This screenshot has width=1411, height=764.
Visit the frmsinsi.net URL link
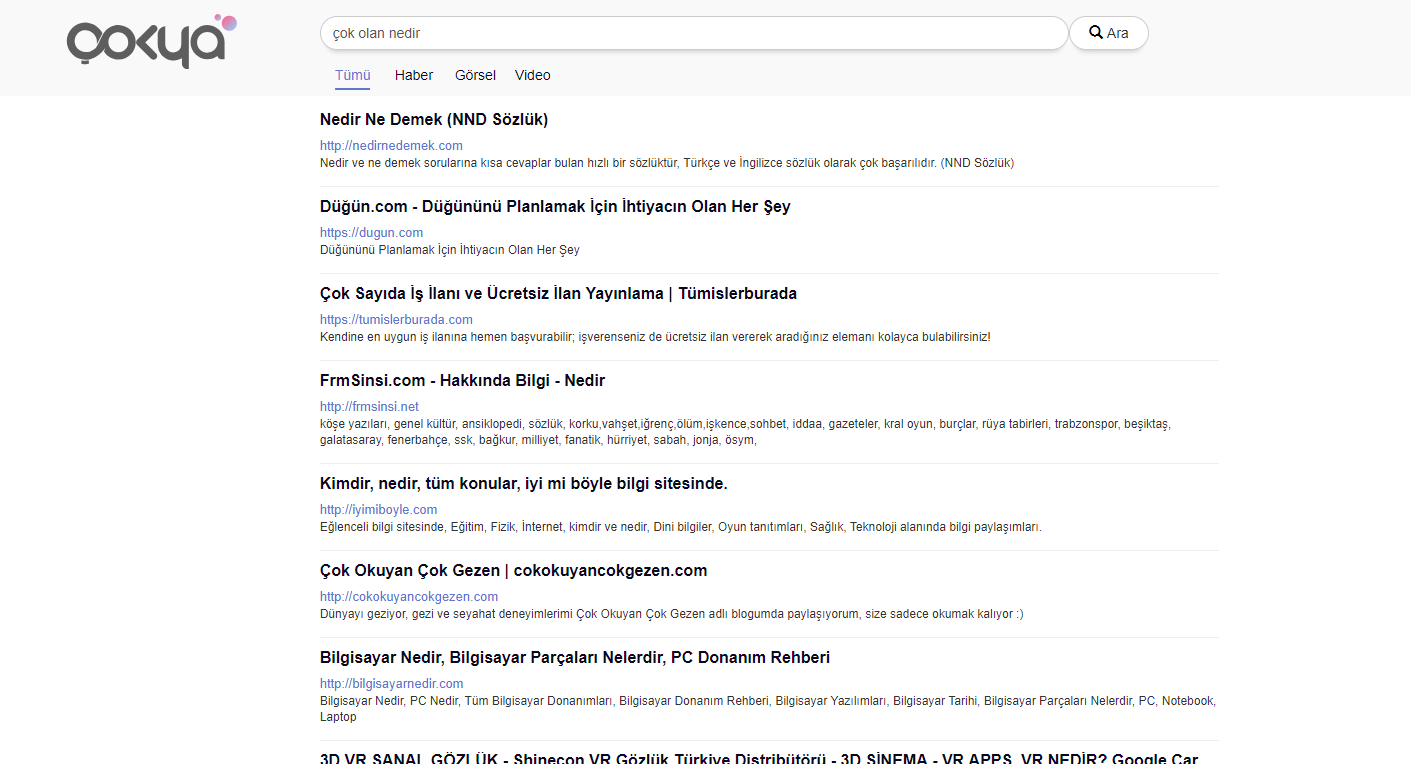[369, 407]
